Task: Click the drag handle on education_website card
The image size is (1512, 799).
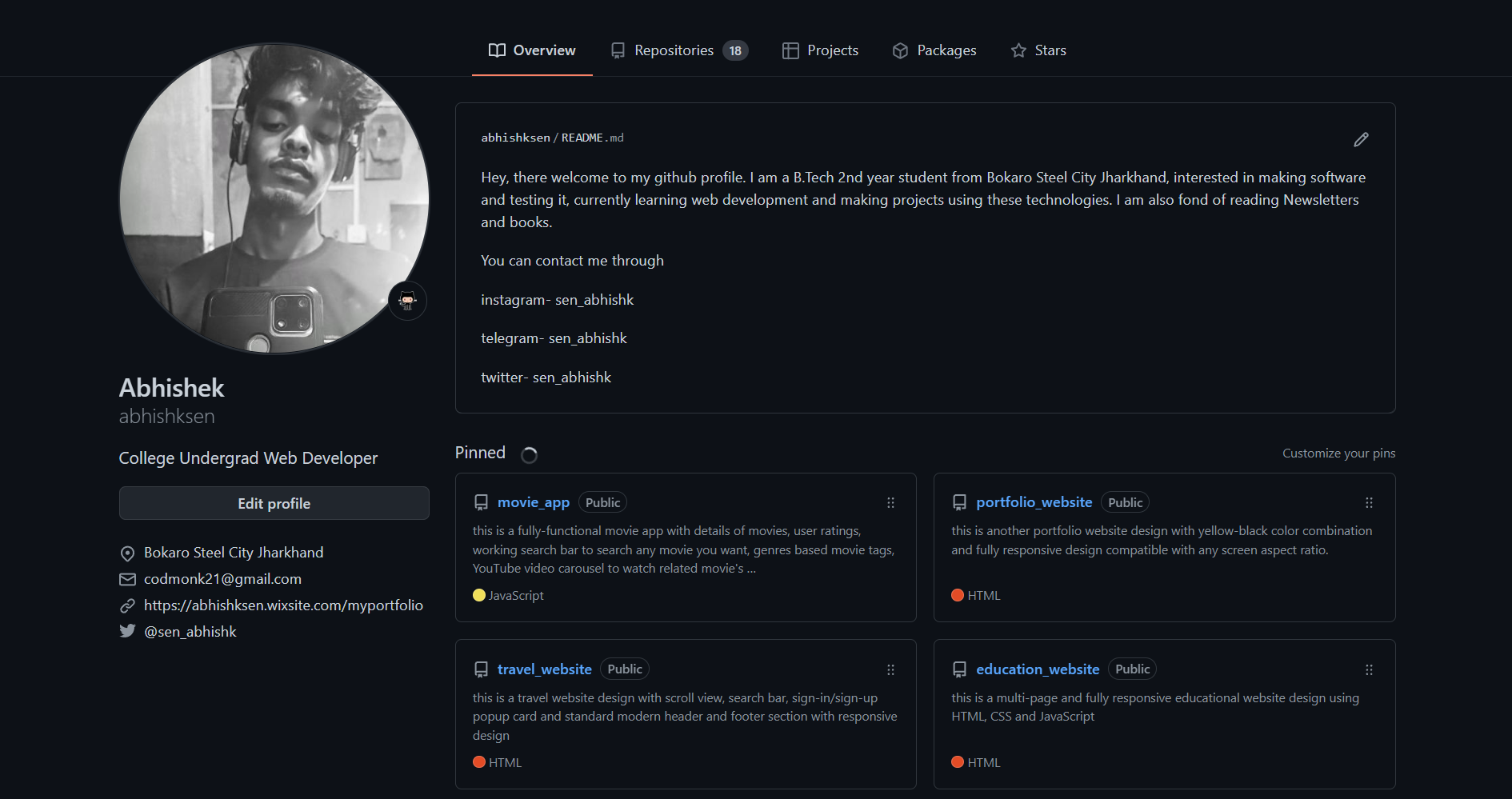Action: tap(1369, 670)
